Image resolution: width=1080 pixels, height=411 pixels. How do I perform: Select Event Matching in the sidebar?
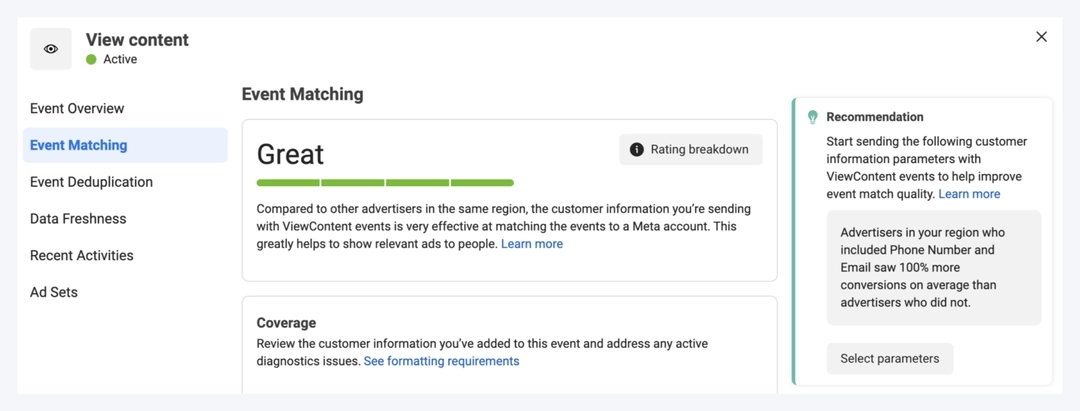(79, 145)
